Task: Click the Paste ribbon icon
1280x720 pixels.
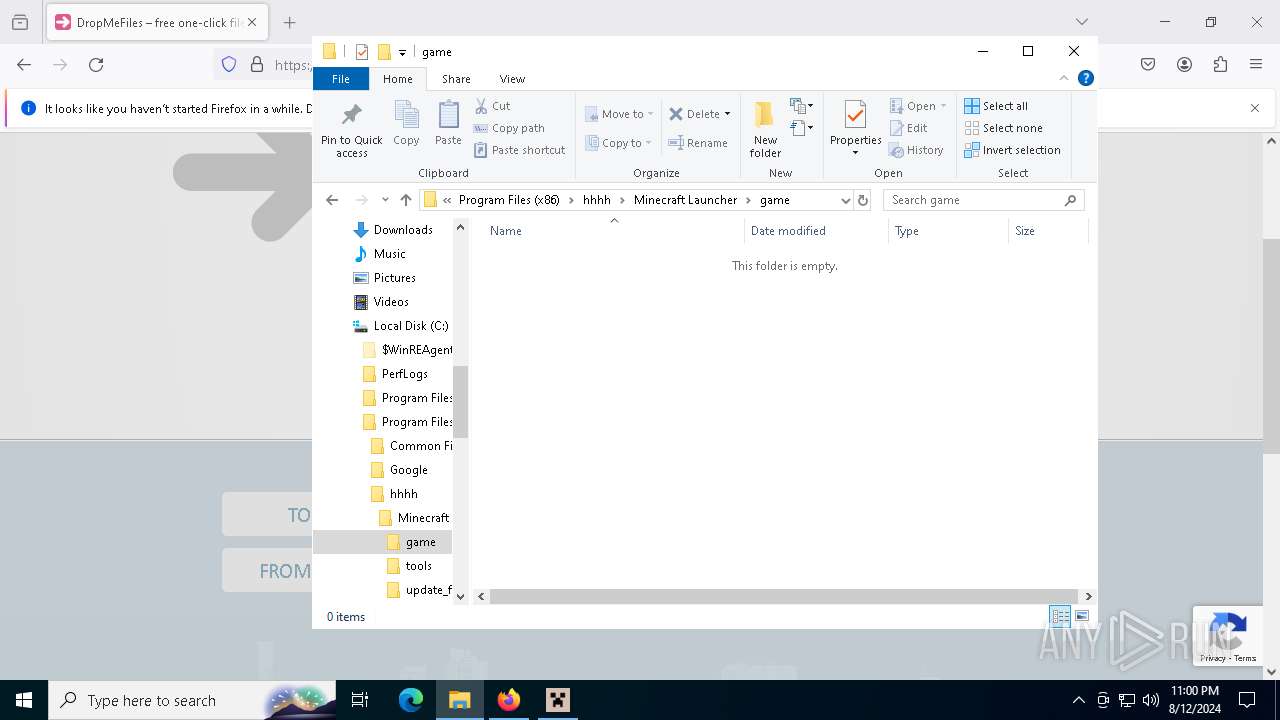Action: click(448, 124)
